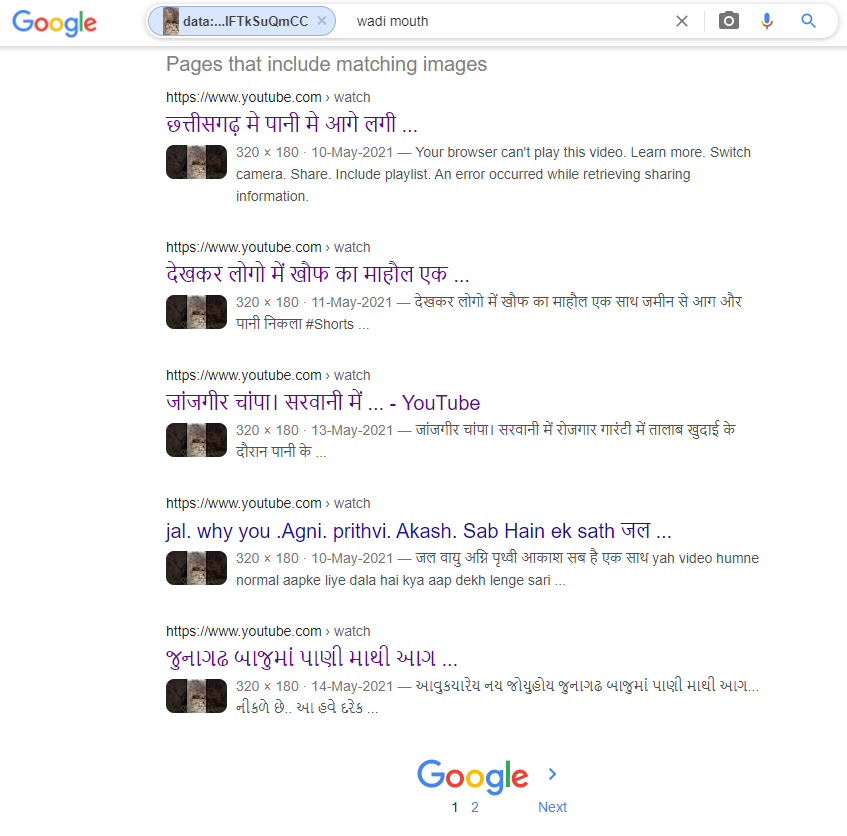Click the uploaded image preview in search chip
Screen dimensions: 847x836
coord(171,22)
